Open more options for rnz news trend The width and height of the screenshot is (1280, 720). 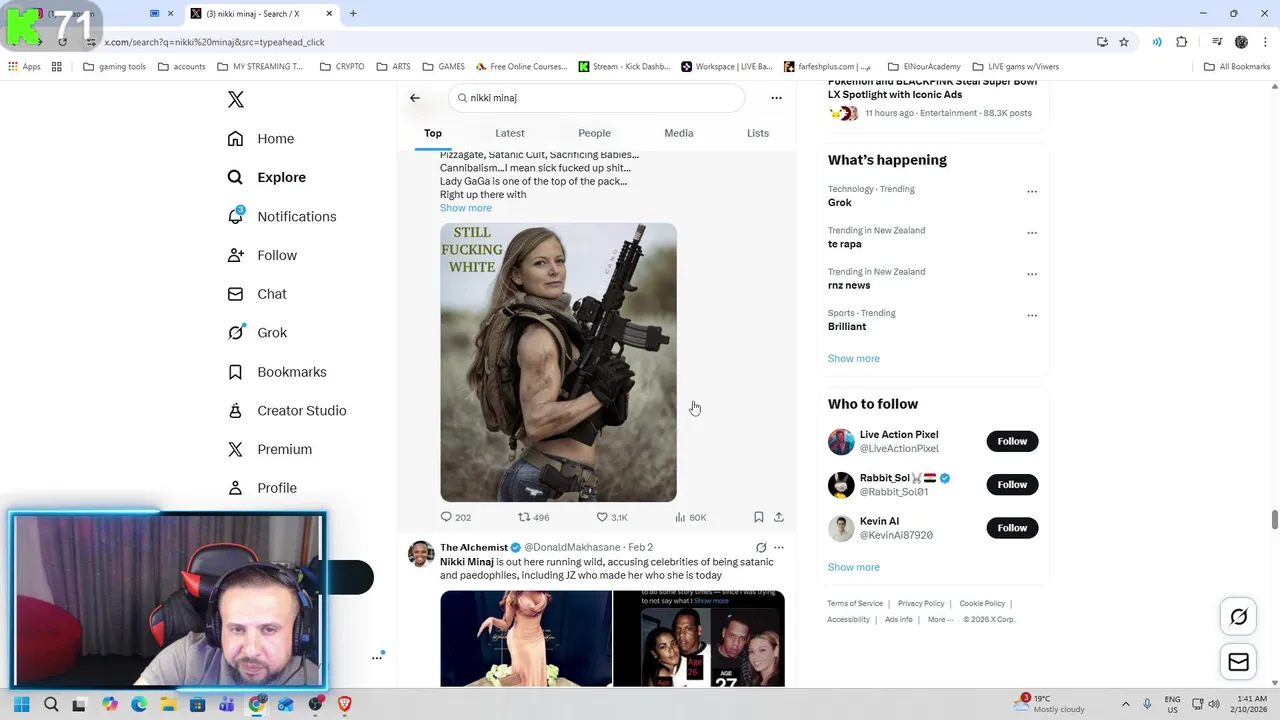coord(1032,274)
